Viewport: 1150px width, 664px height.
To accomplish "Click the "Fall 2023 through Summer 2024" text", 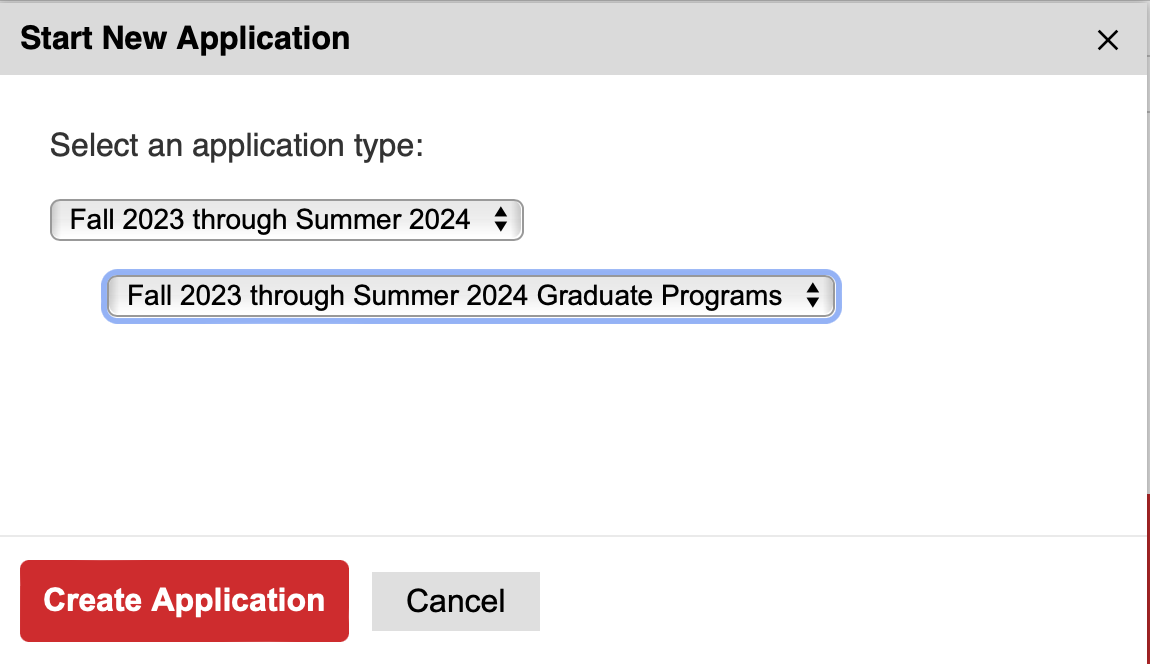I will pos(270,220).
